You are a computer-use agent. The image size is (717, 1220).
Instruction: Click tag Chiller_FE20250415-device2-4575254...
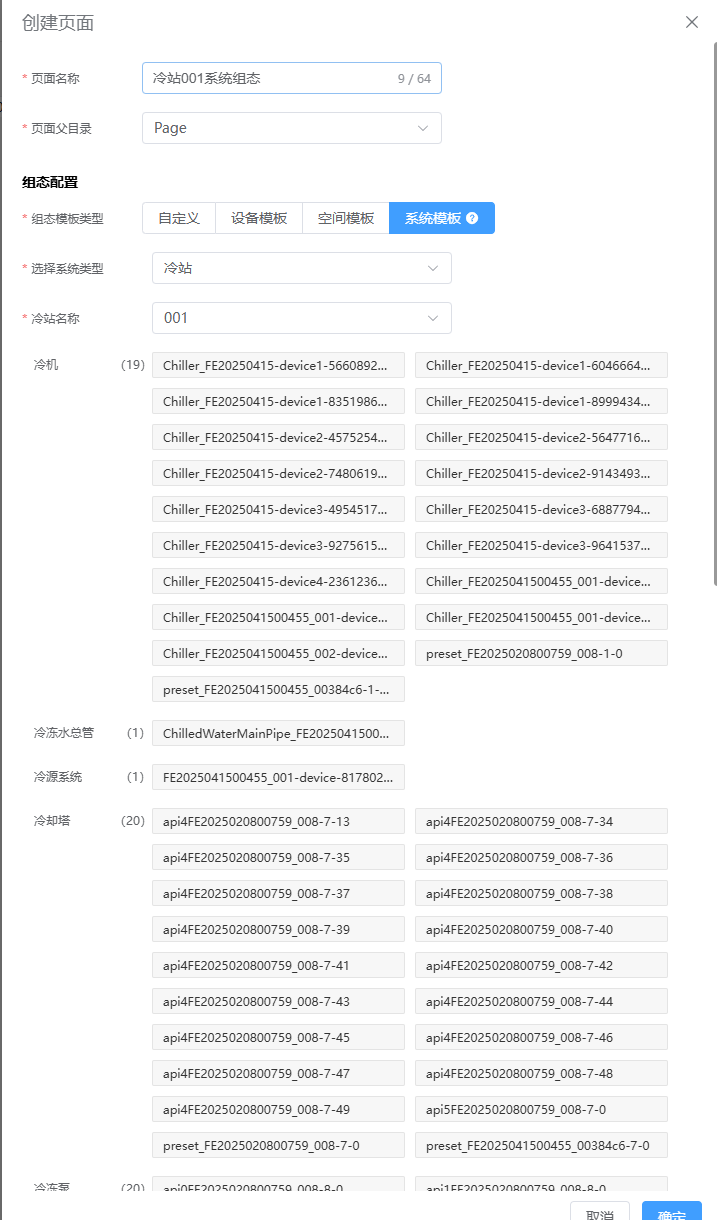click(x=279, y=437)
